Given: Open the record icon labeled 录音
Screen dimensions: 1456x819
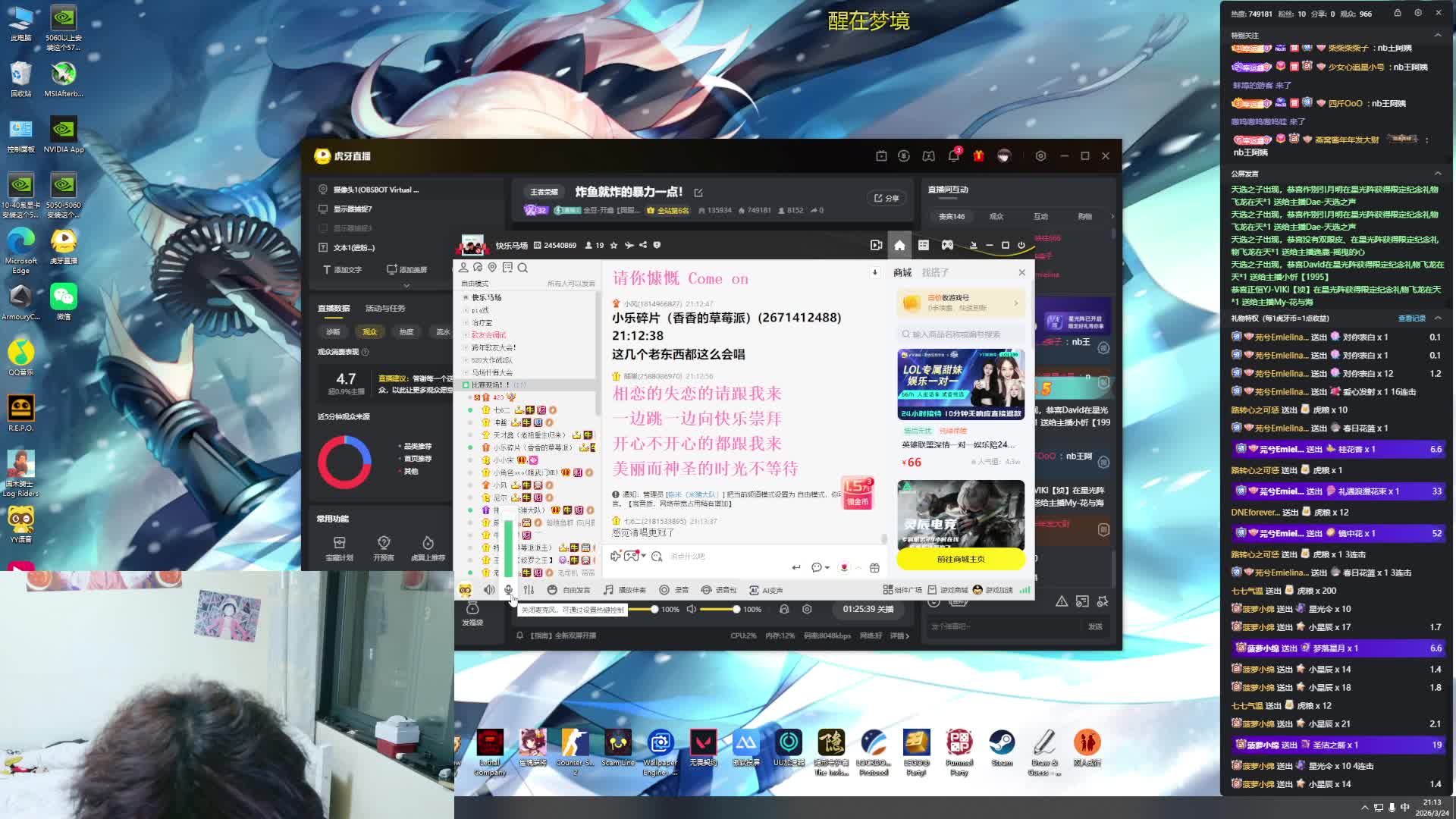Looking at the screenshot, I should click(664, 590).
